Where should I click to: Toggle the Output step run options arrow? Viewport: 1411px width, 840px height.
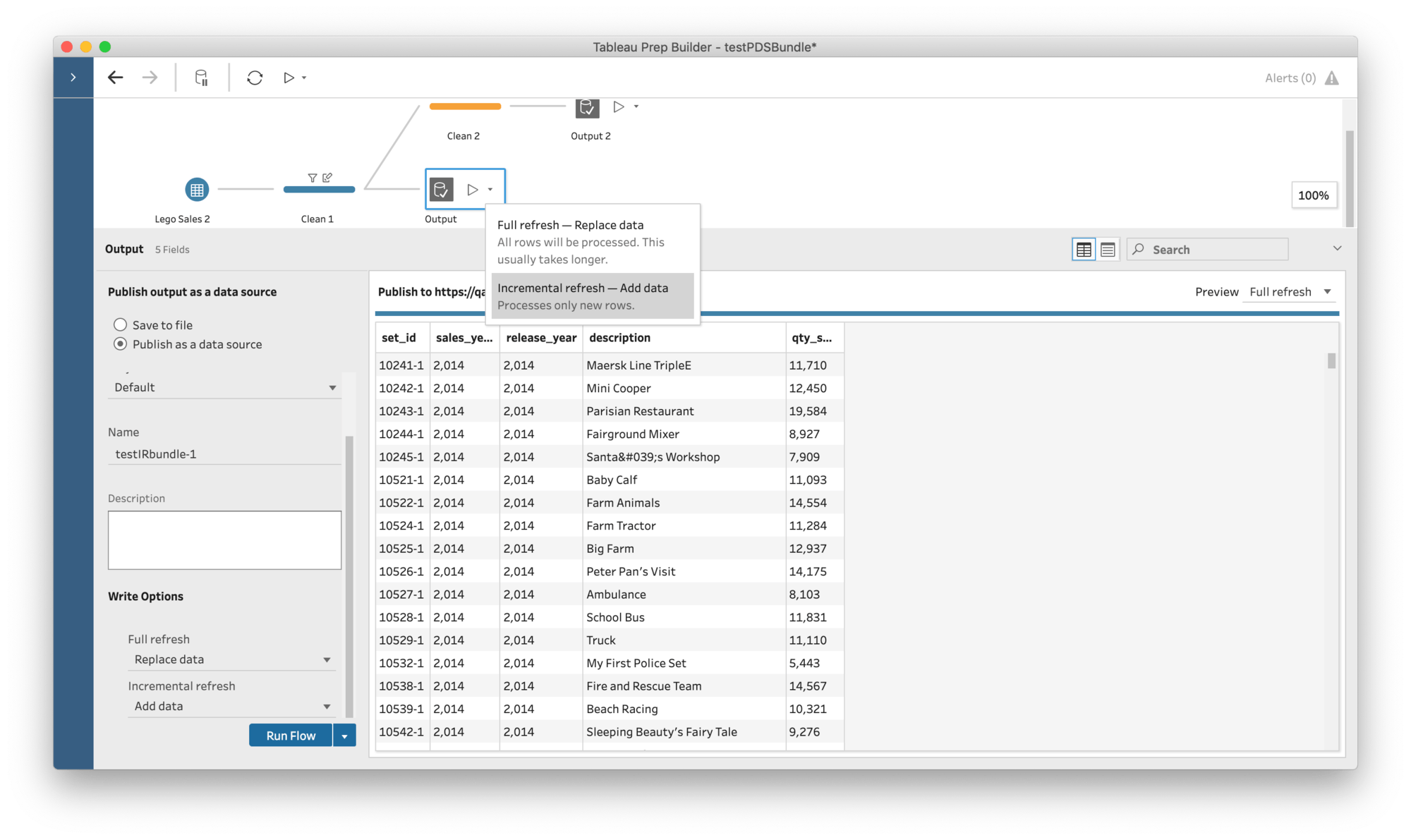click(490, 189)
